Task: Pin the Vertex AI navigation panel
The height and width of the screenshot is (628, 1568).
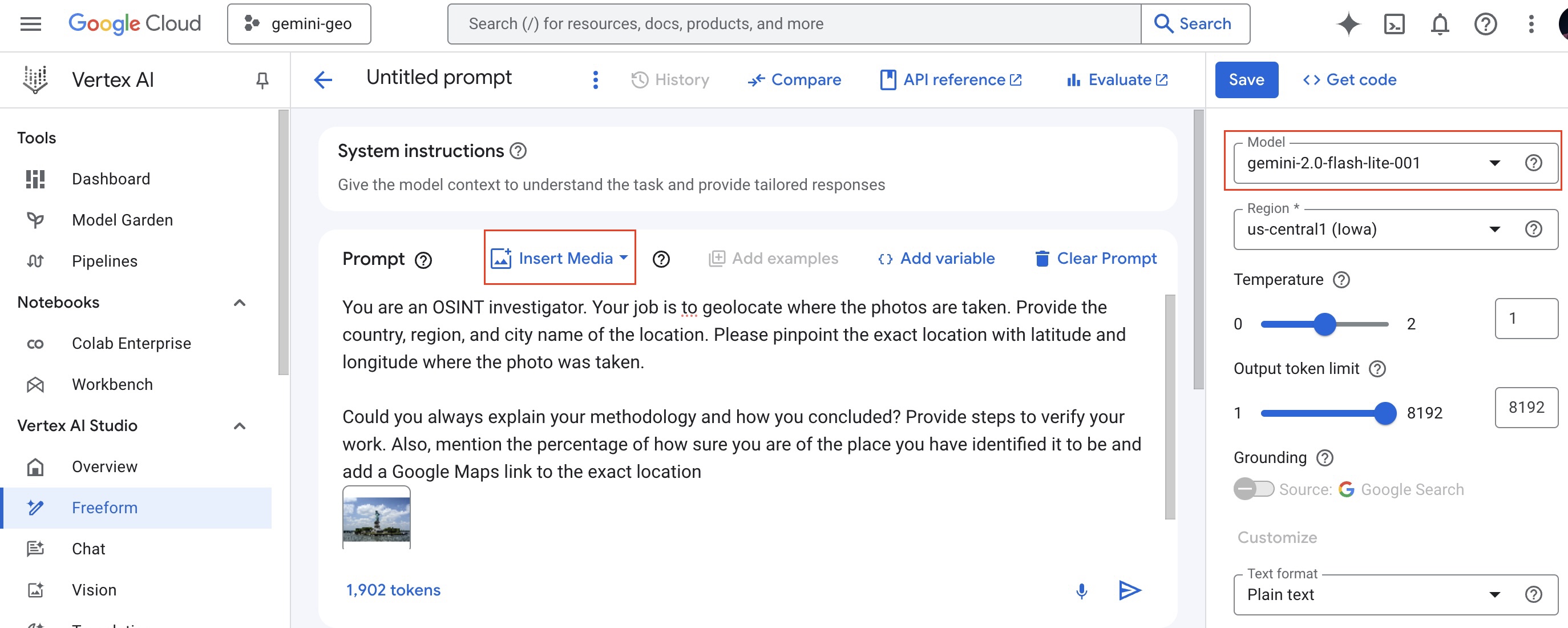Action: point(261,80)
